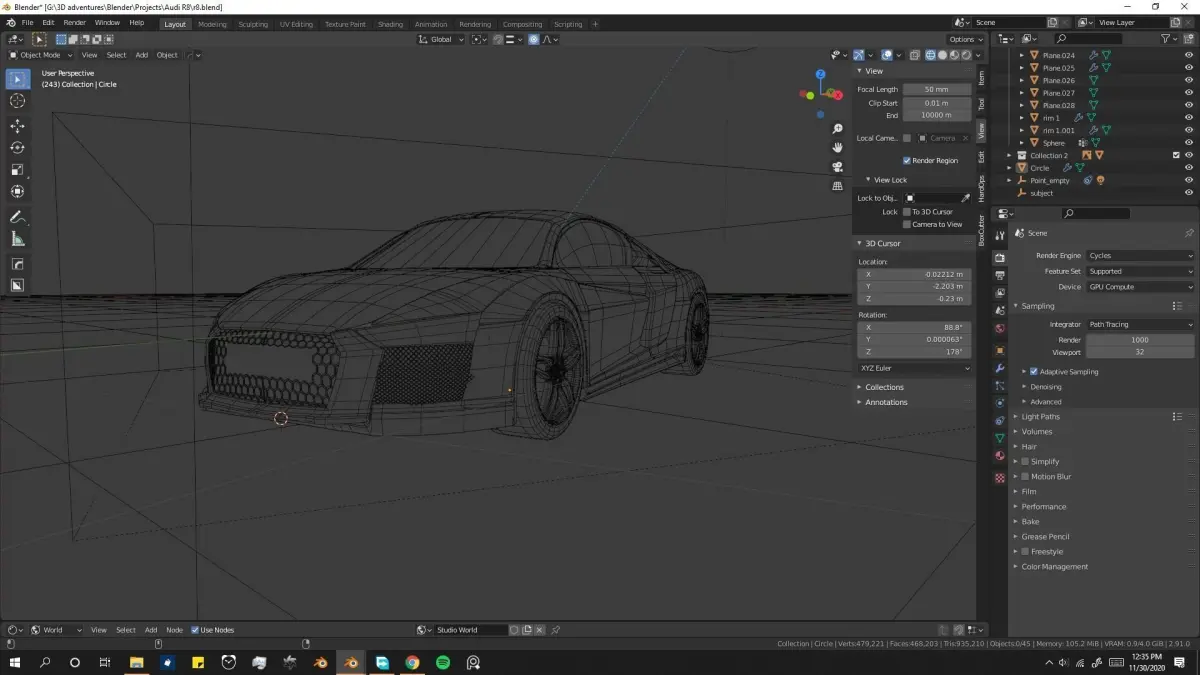The height and width of the screenshot is (675, 1200).
Task: Select rendered viewport shading
Action: [964, 55]
